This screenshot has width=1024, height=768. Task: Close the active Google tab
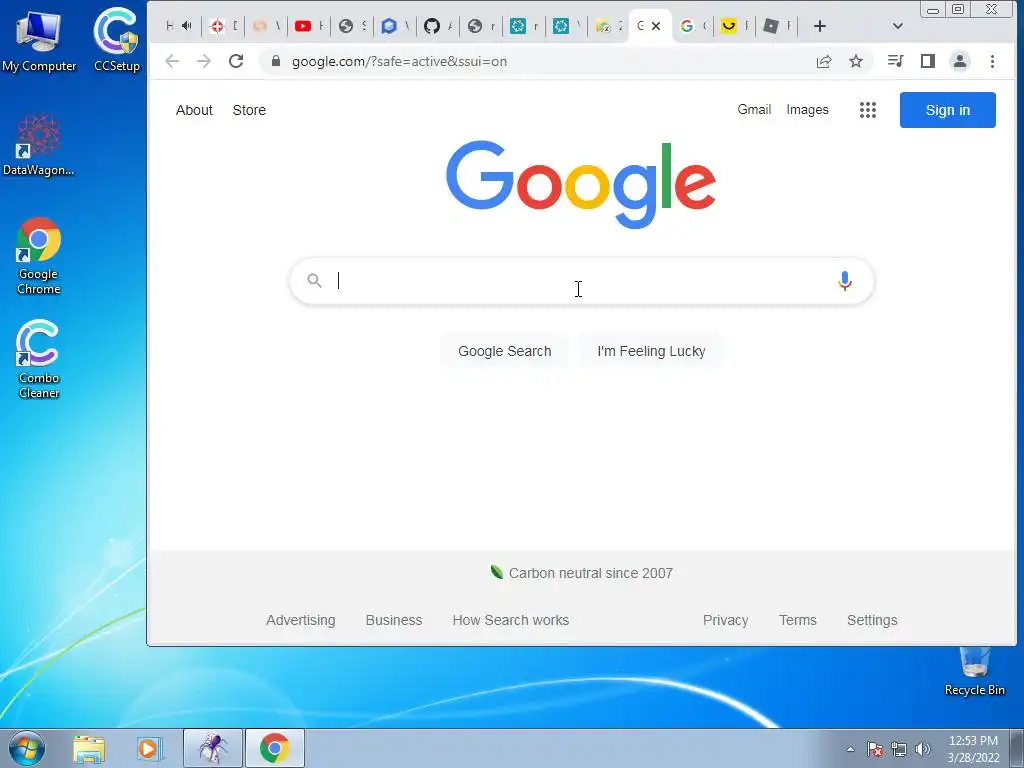pos(656,26)
